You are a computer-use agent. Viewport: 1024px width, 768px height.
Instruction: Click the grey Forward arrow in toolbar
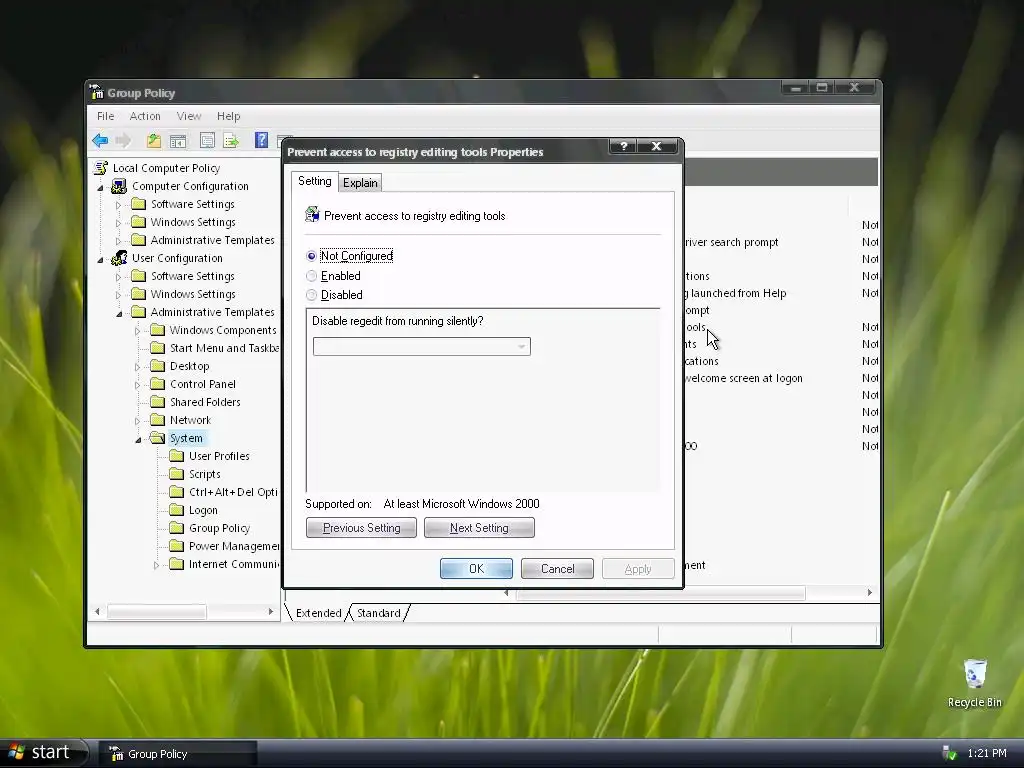[x=123, y=140]
